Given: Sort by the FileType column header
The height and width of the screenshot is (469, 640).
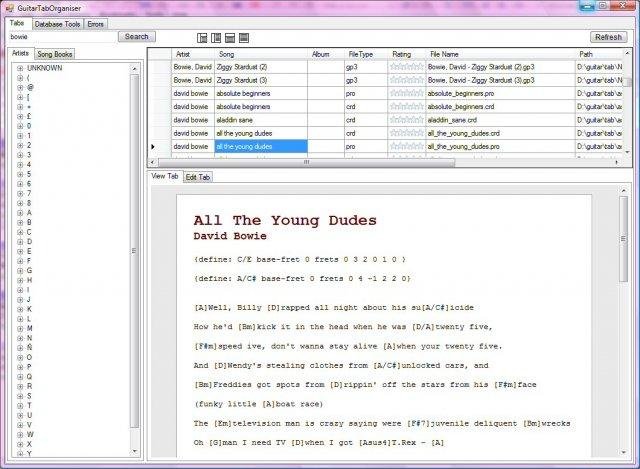Looking at the screenshot, I should (x=366, y=54).
